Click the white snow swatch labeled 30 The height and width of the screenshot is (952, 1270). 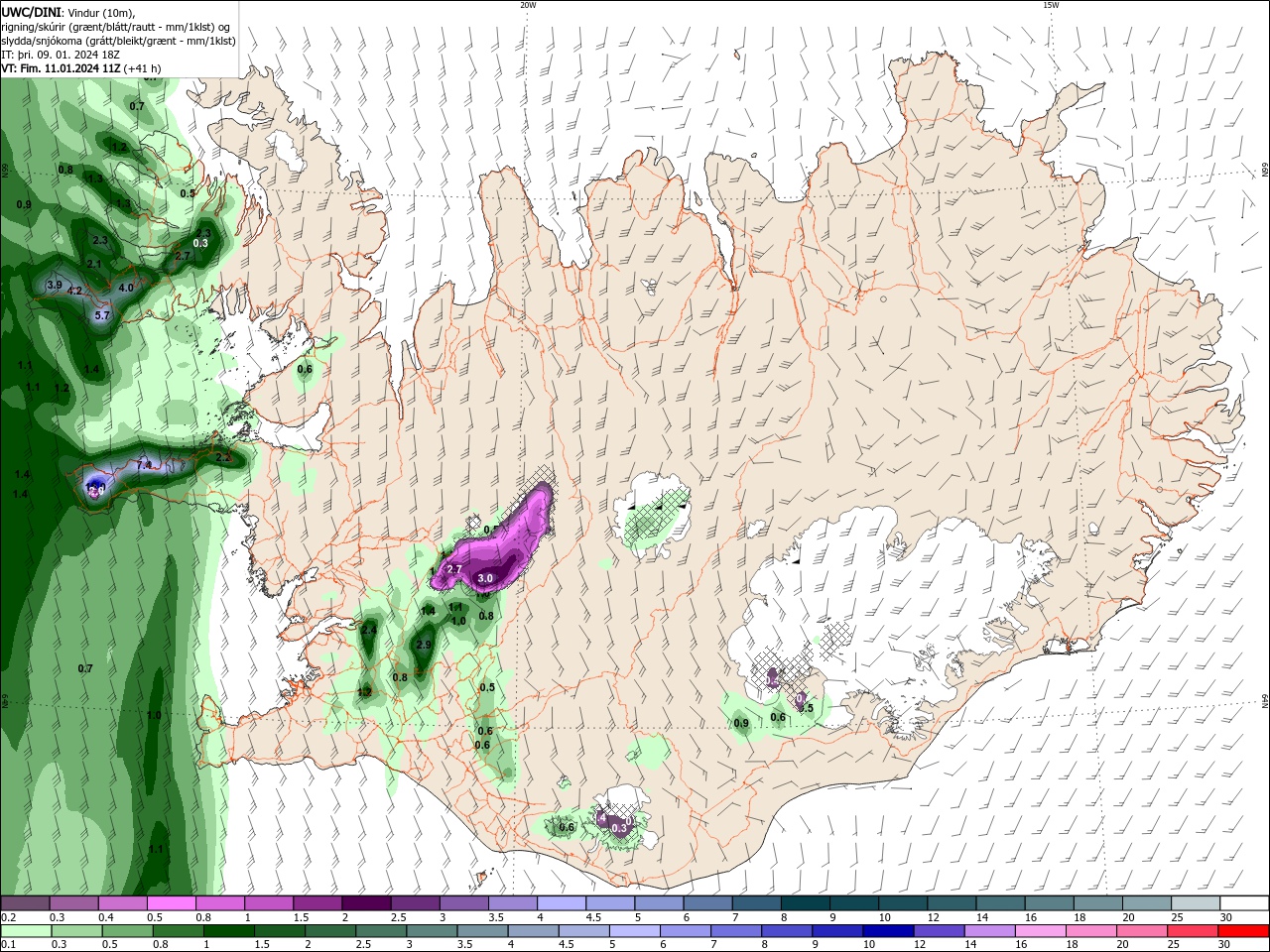tap(1245, 903)
